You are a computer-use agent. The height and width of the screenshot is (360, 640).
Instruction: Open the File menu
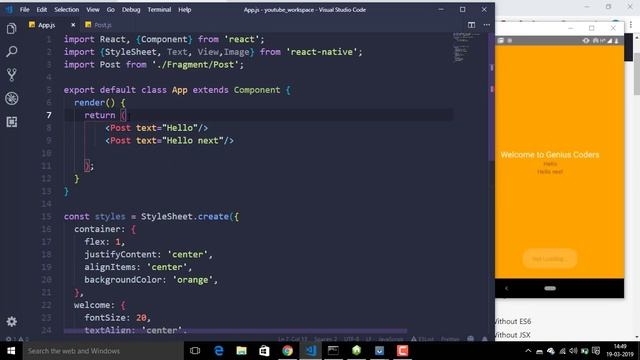(24, 9)
